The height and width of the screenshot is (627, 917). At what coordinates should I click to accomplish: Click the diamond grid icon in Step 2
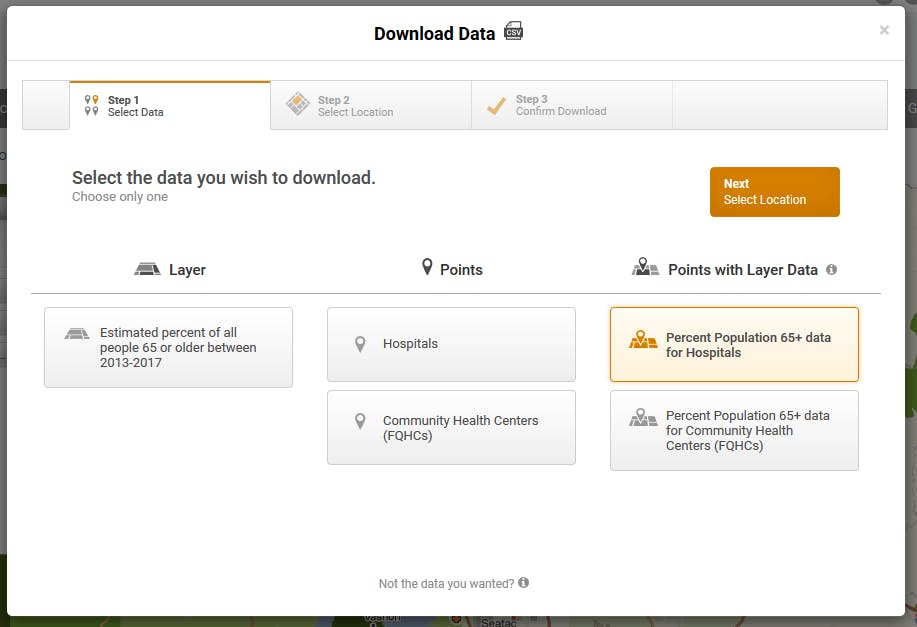[298, 104]
